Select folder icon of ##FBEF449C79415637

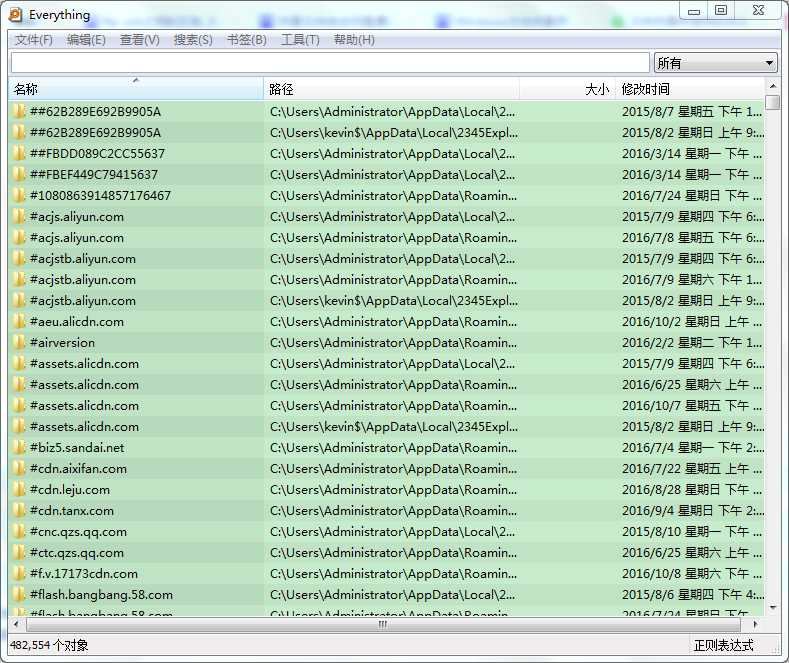point(19,175)
